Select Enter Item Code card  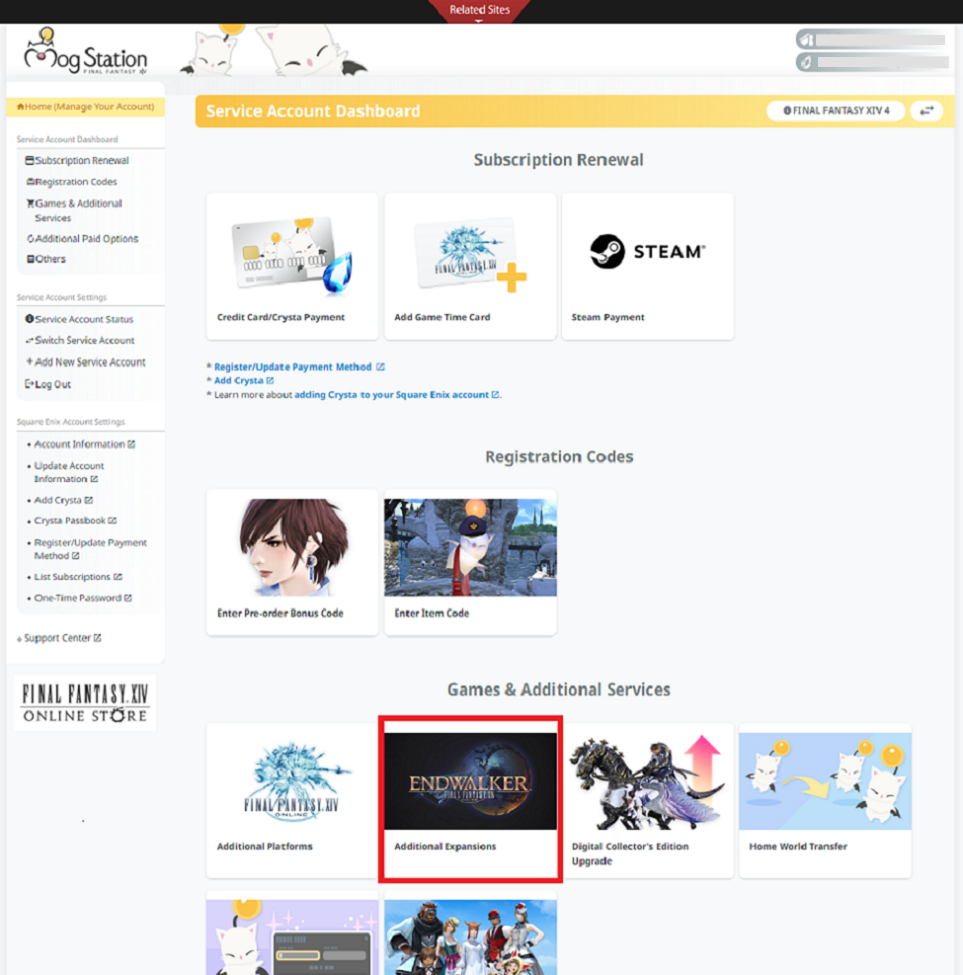[470, 562]
